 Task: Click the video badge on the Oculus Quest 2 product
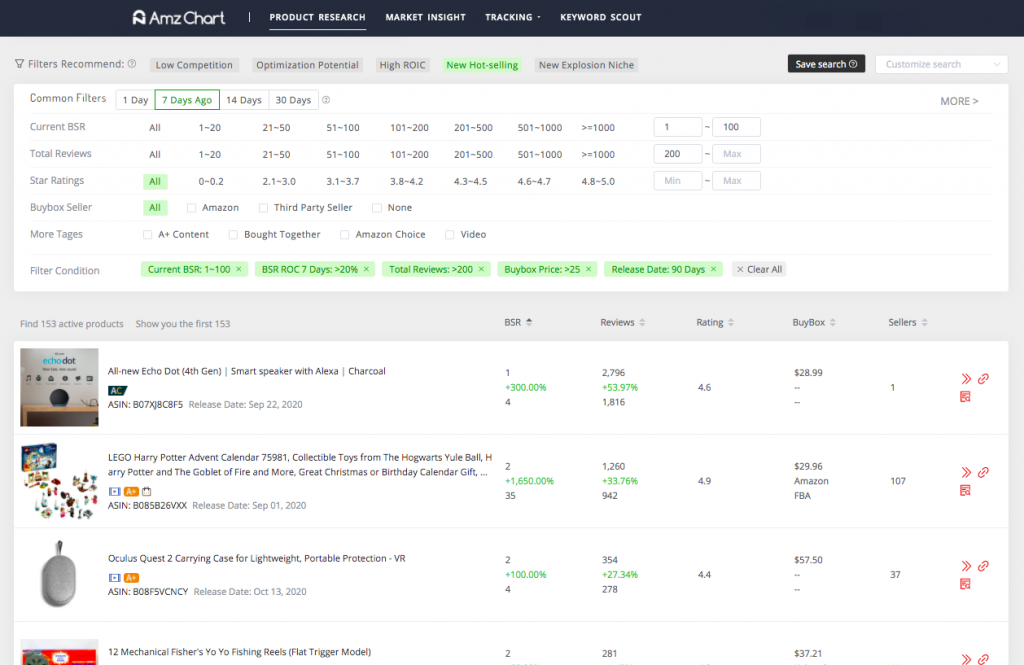(x=114, y=577)
